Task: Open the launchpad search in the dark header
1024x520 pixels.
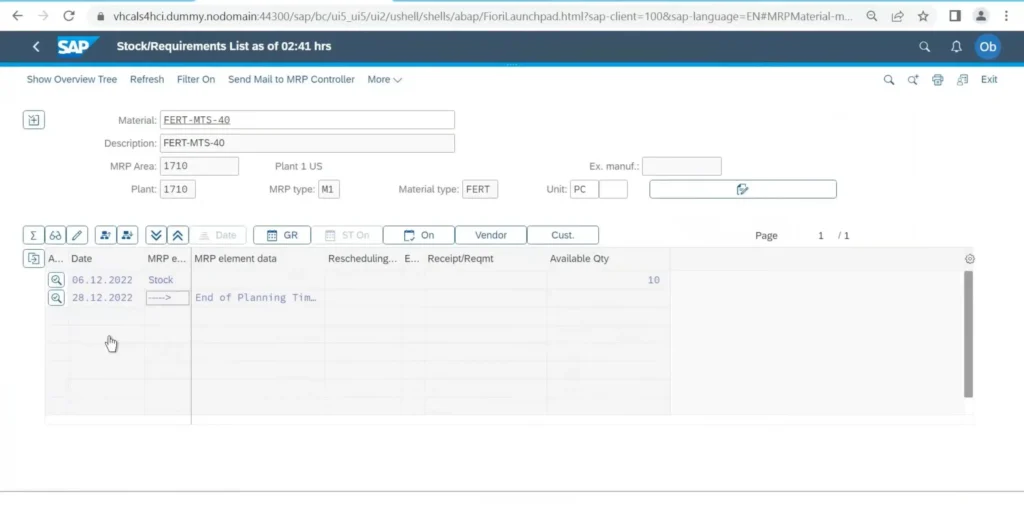Action: [x=924, y=46]
